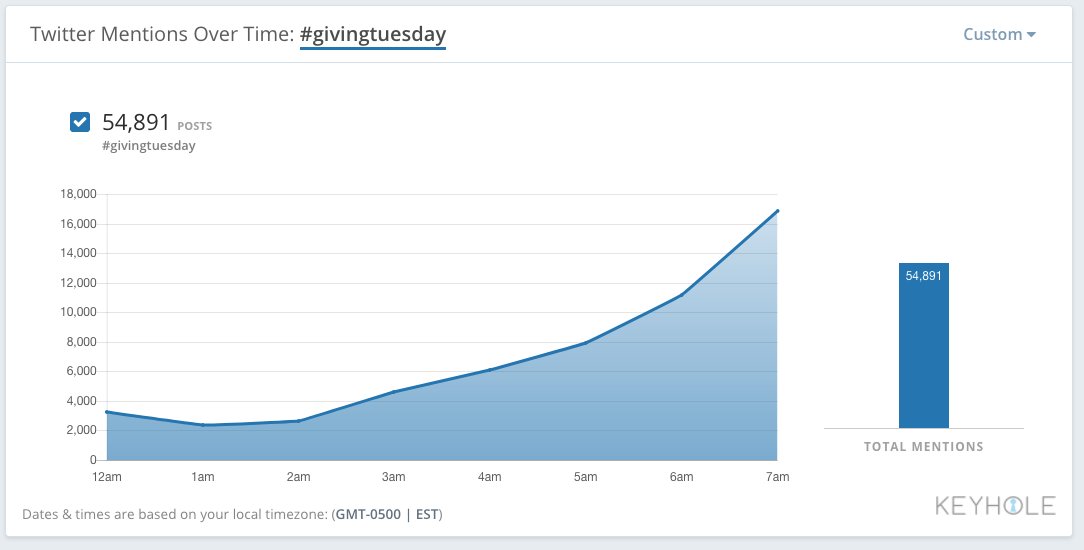Click the underlined #givingtuesday title
Viewport: 1084px width, 550px height.
[373, 35]
